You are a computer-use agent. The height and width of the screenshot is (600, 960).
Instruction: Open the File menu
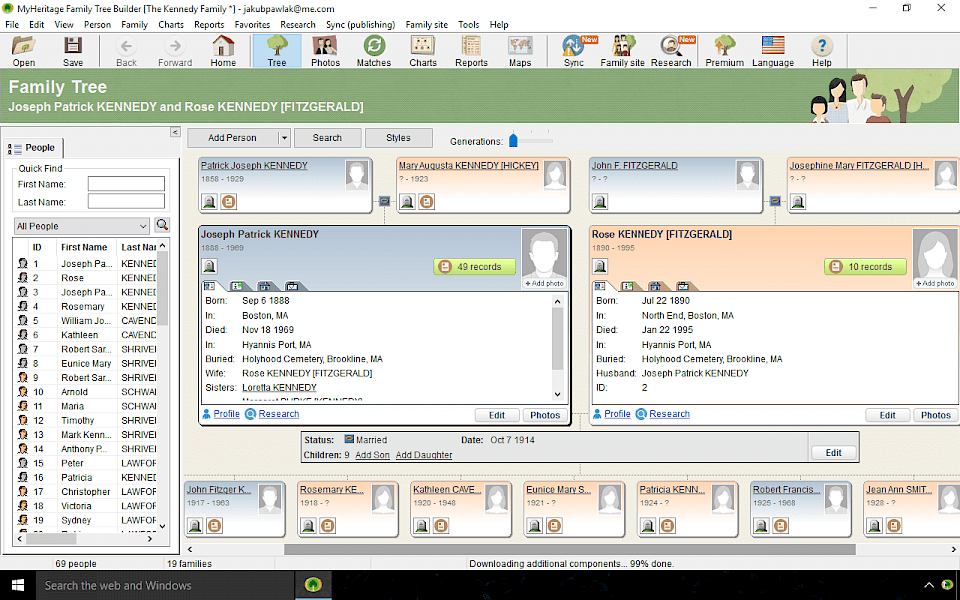click(12, 24)
